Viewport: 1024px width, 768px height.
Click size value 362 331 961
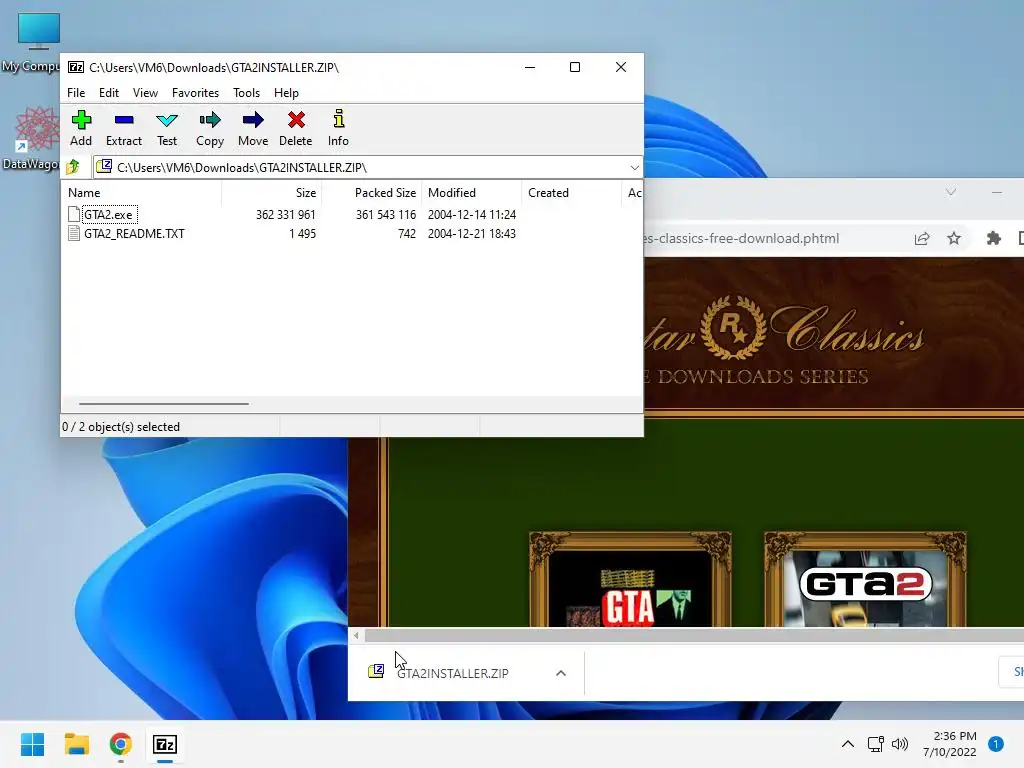click(x=285, y=215)
